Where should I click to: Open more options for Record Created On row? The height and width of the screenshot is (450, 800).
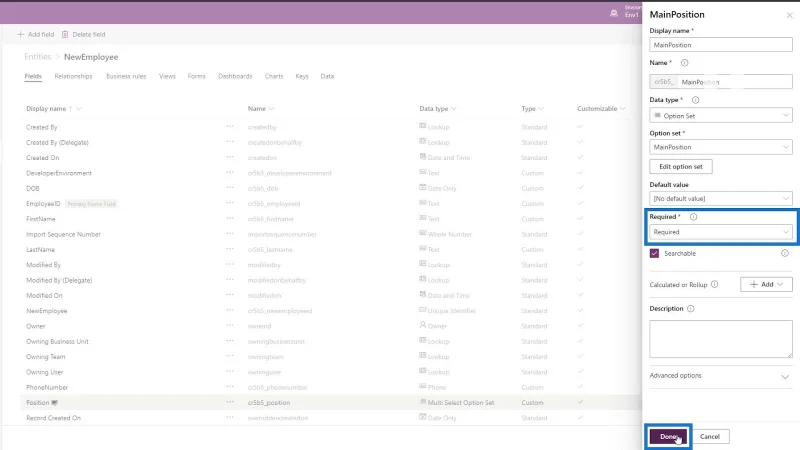(230, 417)
